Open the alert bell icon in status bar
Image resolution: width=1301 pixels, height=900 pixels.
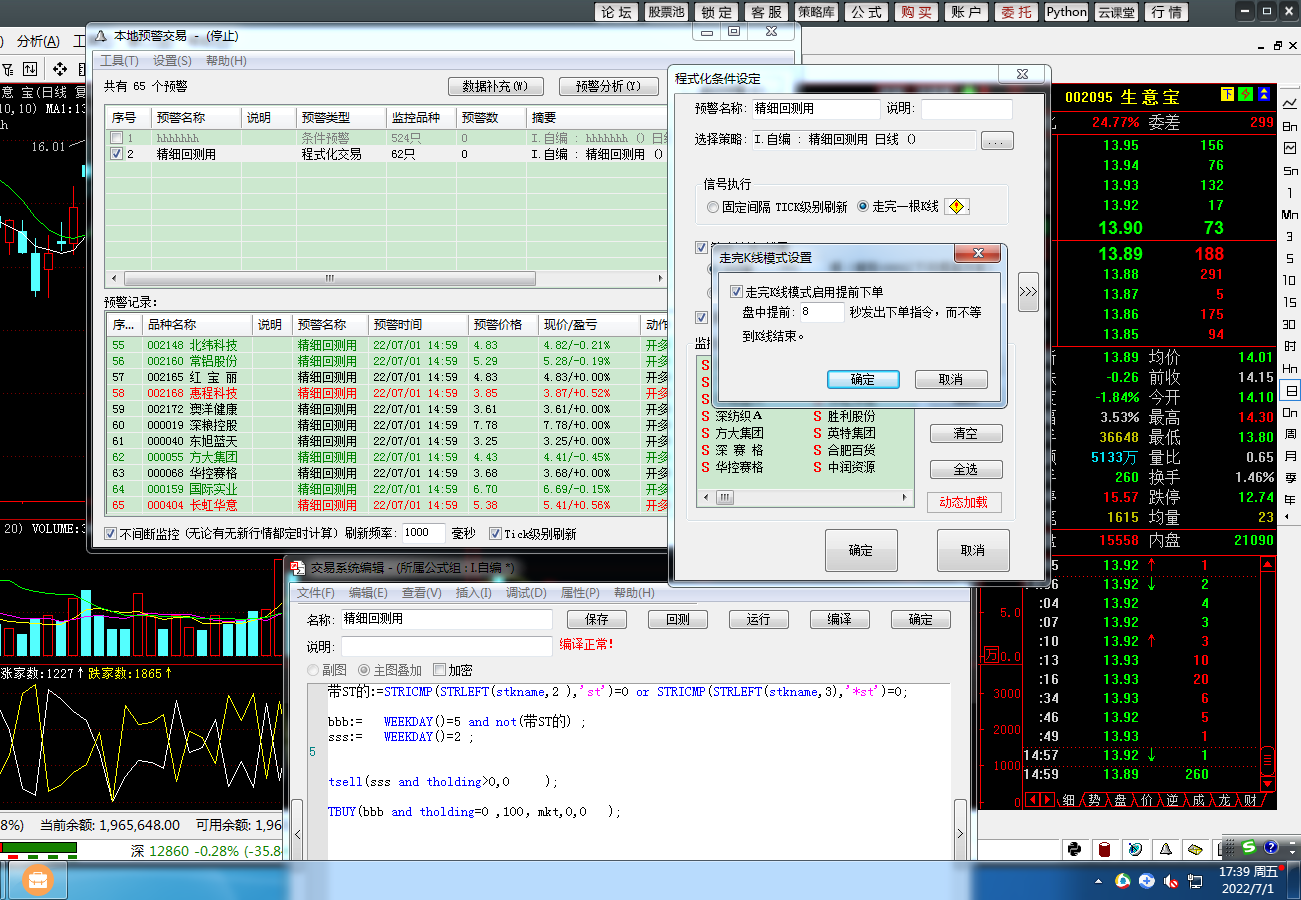(x=1165, y=849)
